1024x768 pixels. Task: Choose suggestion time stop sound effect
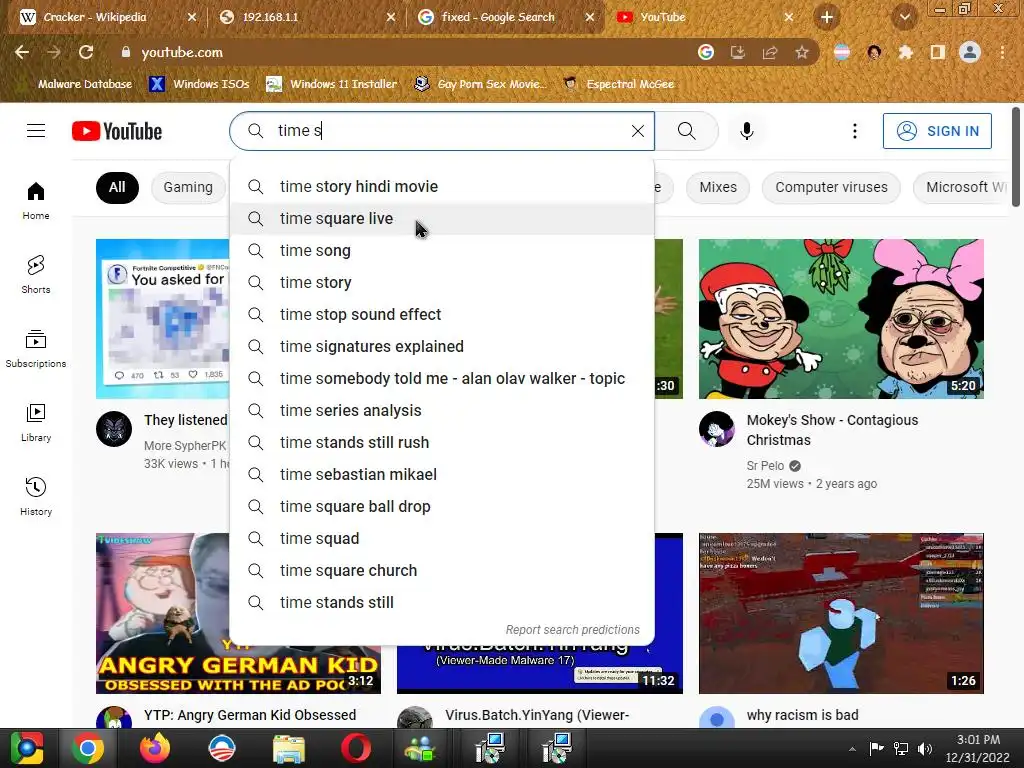442,315
